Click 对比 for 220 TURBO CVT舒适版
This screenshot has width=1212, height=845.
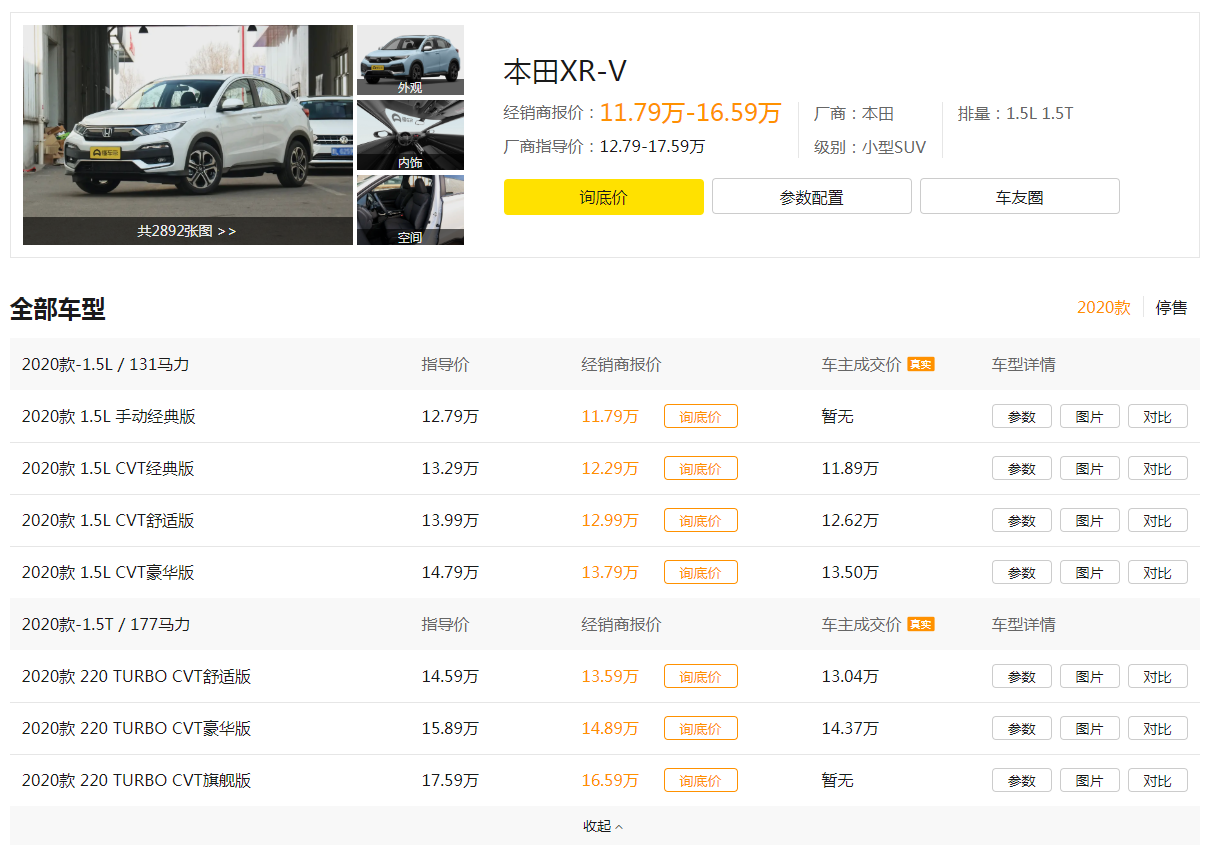click(x=1158, y=676)
